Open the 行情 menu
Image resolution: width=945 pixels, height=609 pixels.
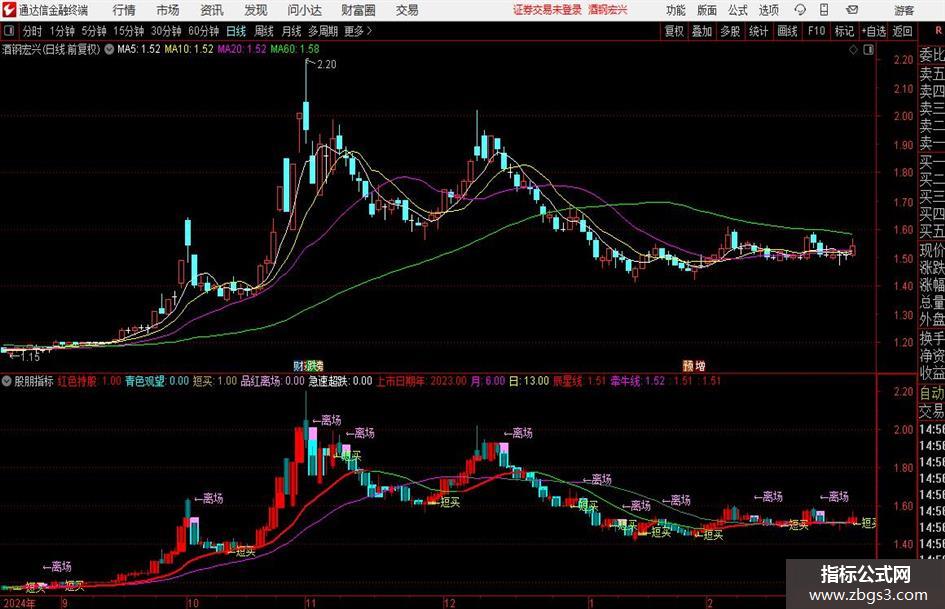124,10
